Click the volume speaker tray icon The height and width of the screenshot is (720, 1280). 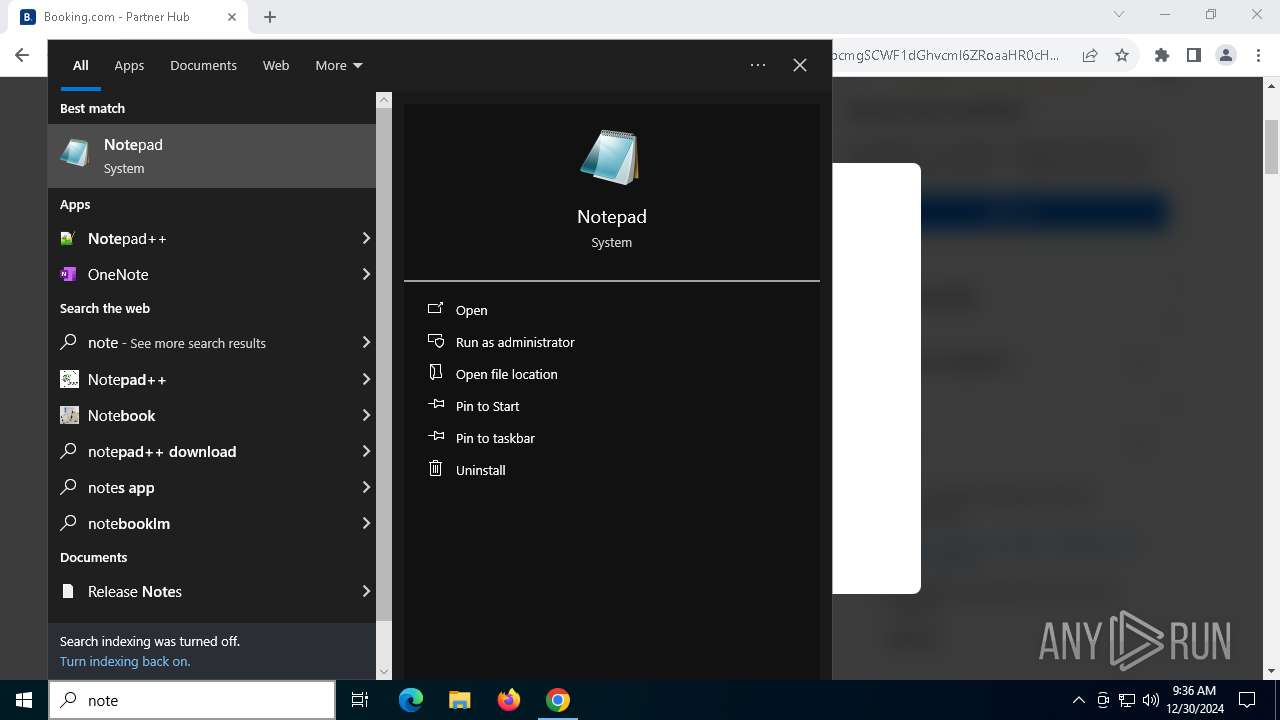[x=1151, y=700]
